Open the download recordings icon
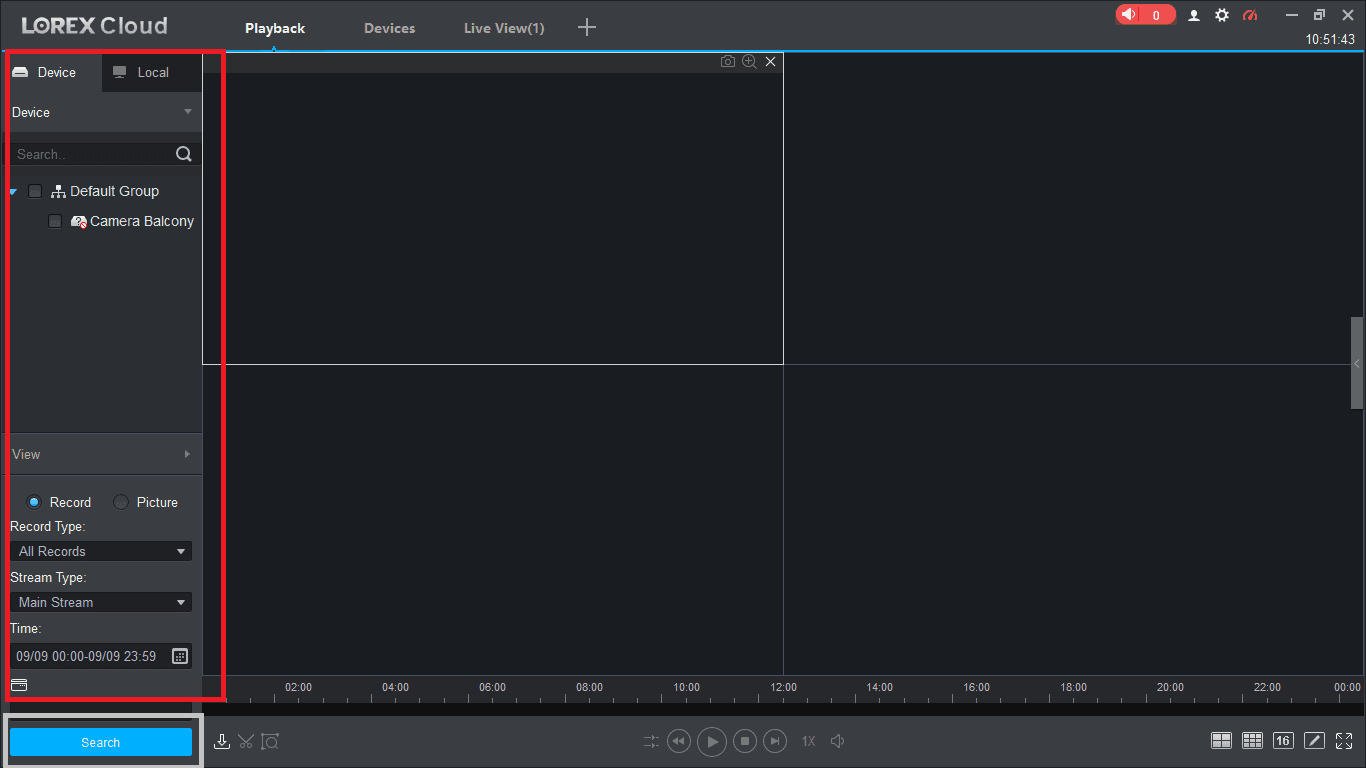The image size is (1366, 768). (x=222, y=741)
